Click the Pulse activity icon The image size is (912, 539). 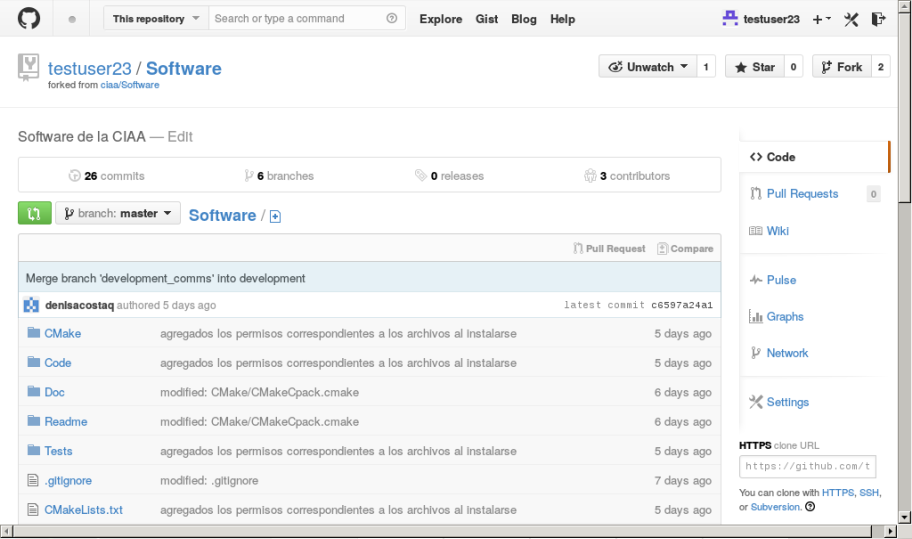756,280
